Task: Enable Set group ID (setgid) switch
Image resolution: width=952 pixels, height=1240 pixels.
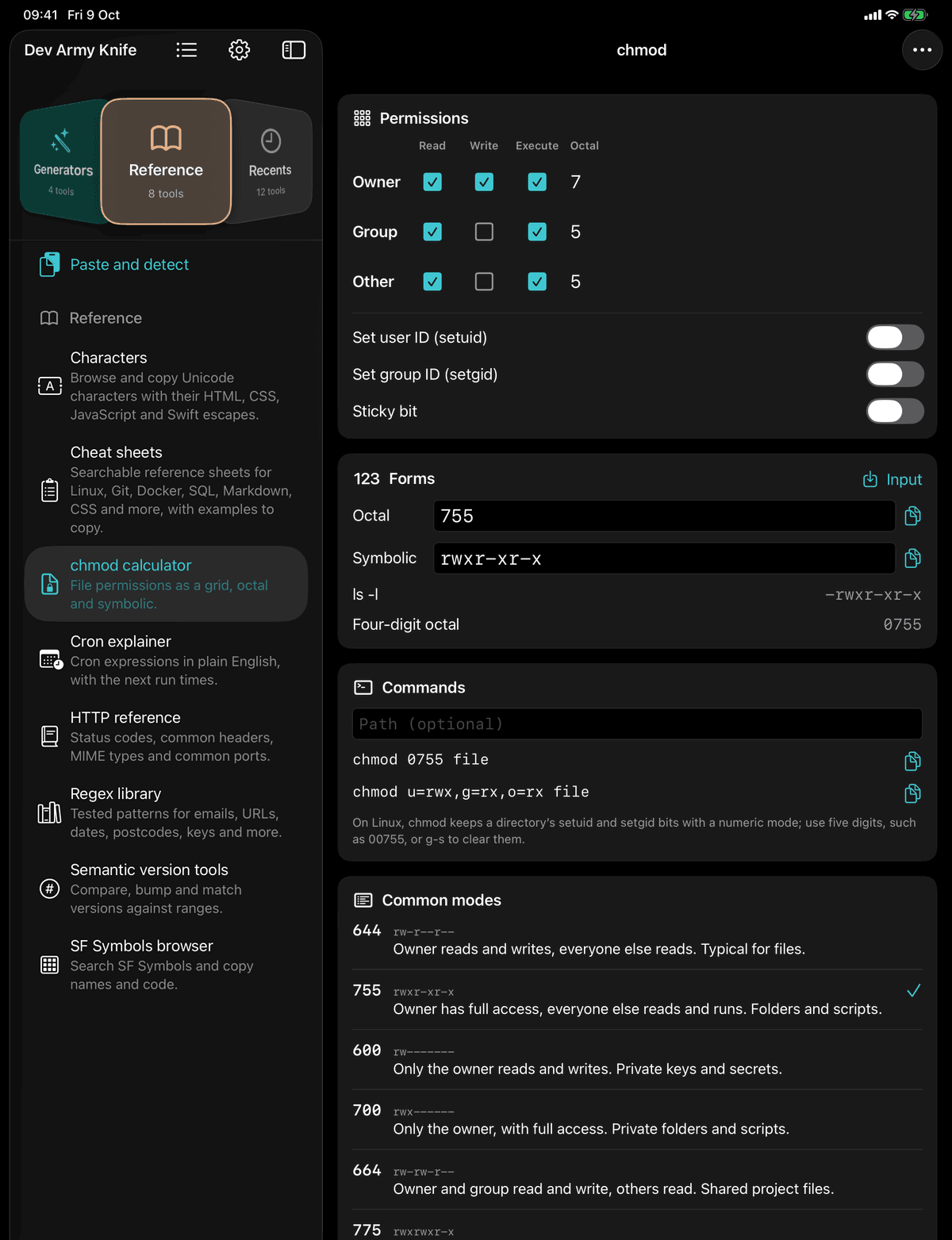Action: coord(895,374)
